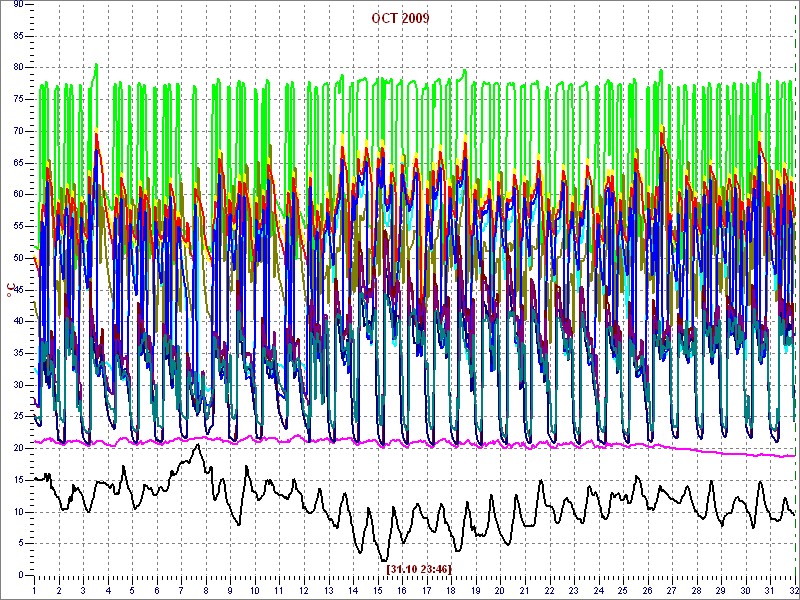800x600 pixels.
Task: Pick the 70 label on the temperature axis
Action: point(17,131)
